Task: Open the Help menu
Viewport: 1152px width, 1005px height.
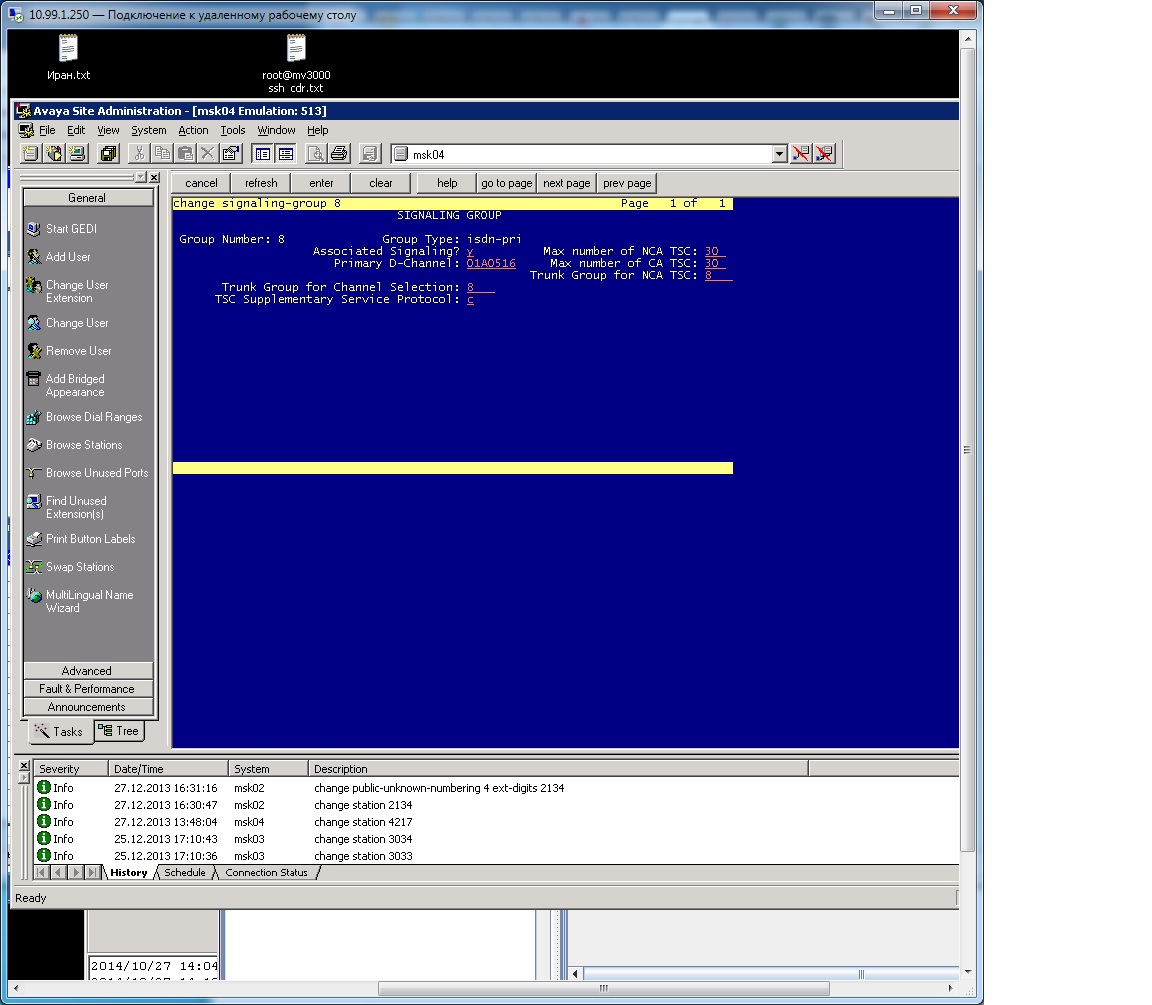Action: (317, 130)
